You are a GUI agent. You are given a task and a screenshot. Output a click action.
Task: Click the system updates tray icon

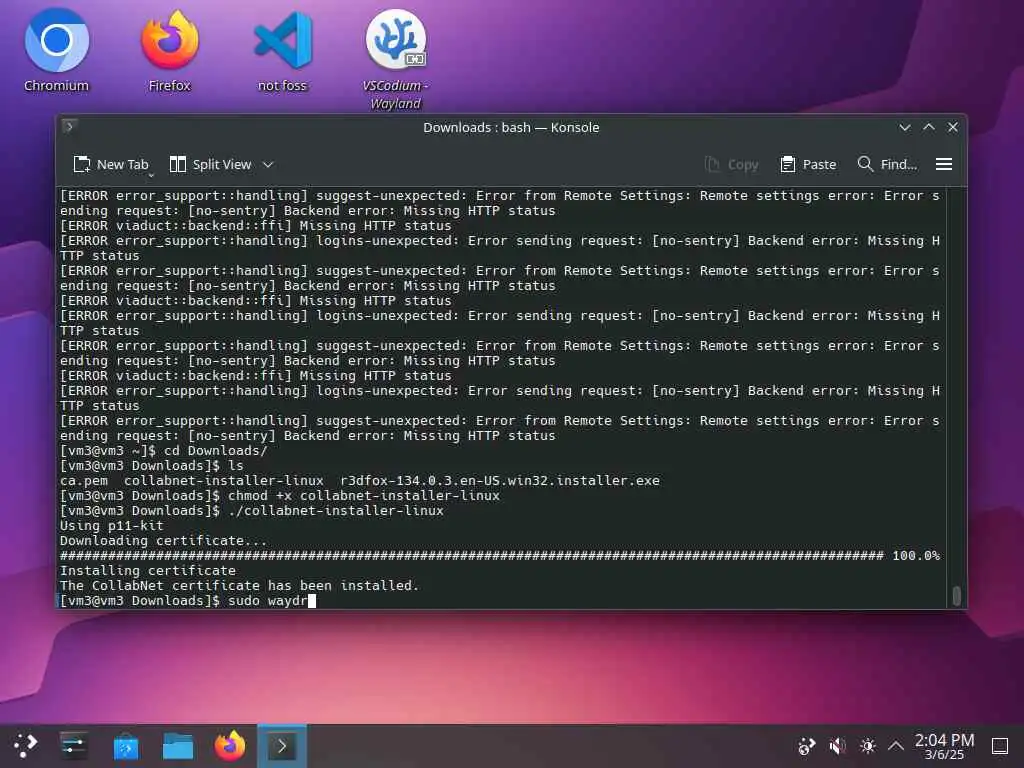coord(807,746)
